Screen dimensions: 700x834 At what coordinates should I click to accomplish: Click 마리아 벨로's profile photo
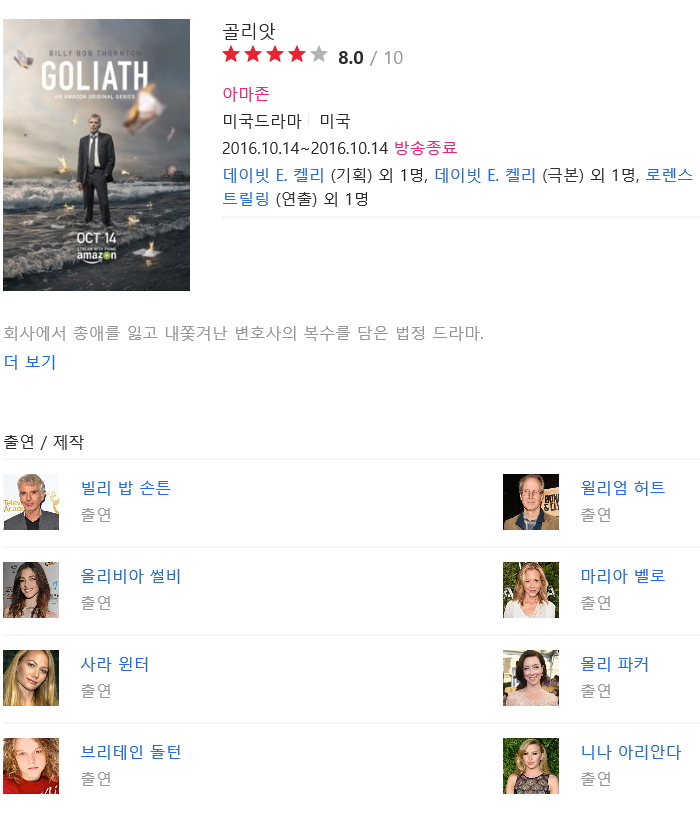pos(531,590)
